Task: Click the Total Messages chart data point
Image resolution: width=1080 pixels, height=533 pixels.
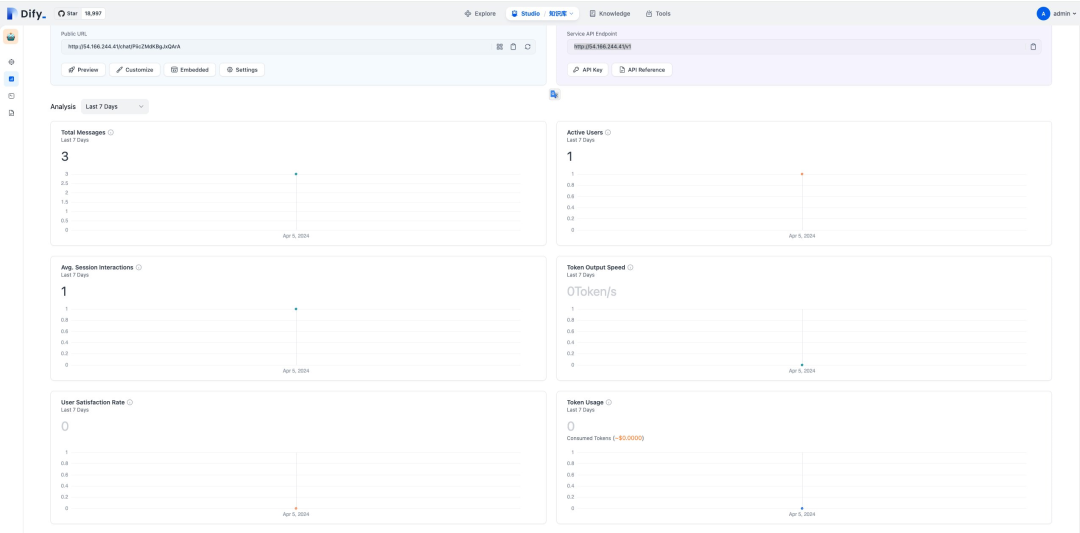Action: 296,174
